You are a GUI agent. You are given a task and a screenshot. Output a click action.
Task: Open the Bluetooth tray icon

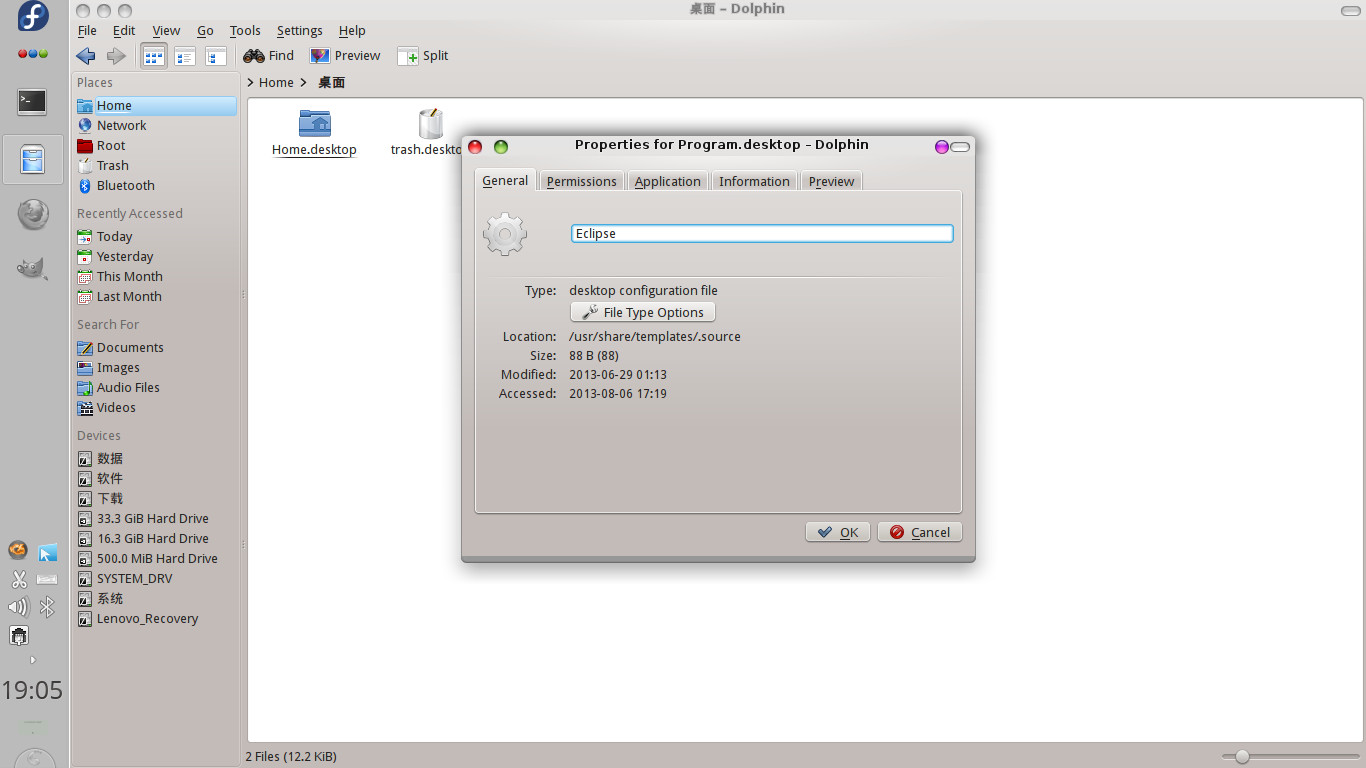click(47, 607)
